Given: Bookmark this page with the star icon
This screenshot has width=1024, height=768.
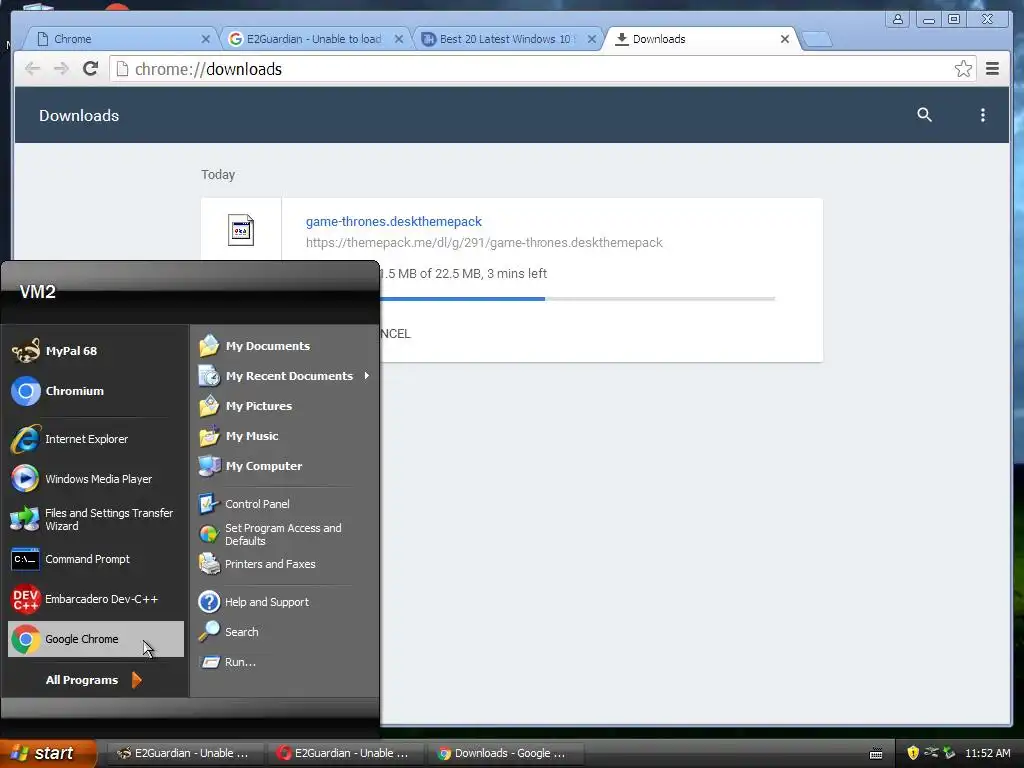Looking at the screenshot, I should click(x=963, y=69).
